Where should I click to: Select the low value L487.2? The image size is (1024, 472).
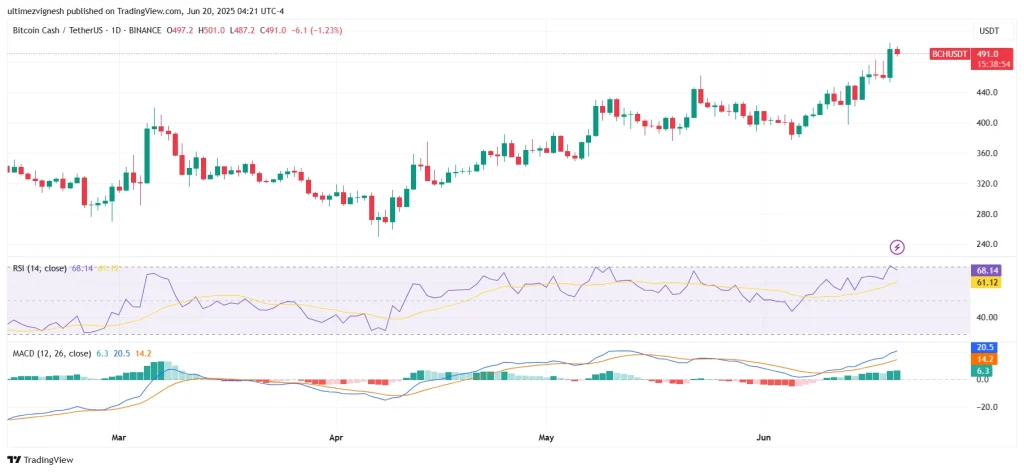pos(242,30)
